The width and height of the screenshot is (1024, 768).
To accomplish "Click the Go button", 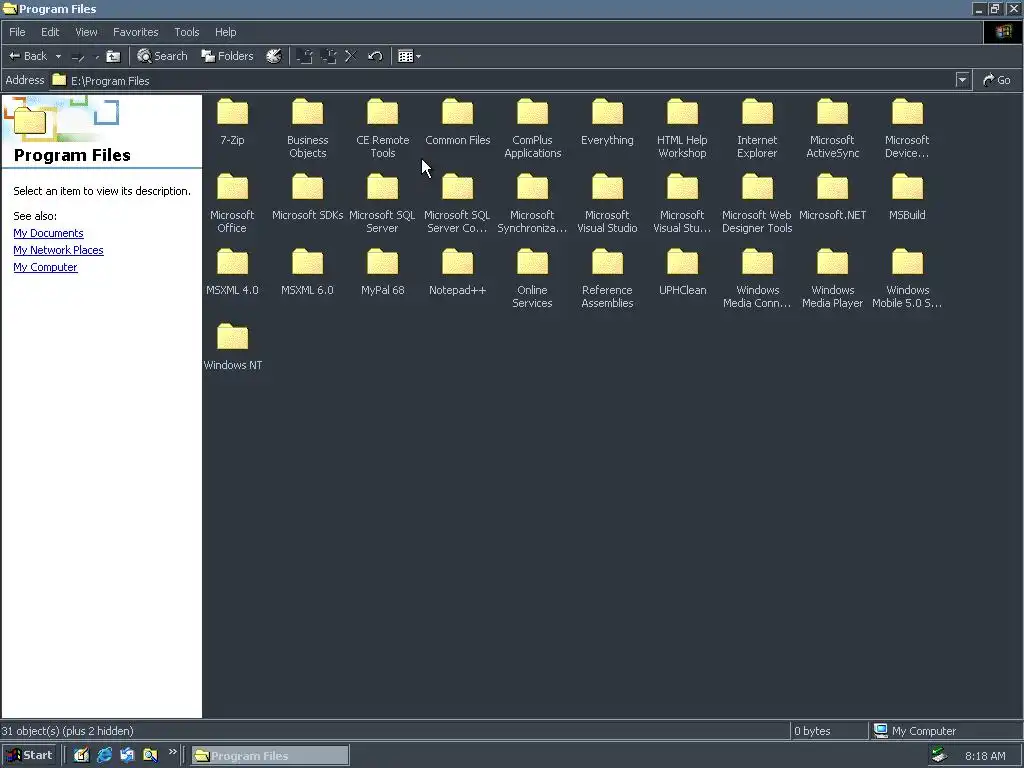I will coord(997,80).
